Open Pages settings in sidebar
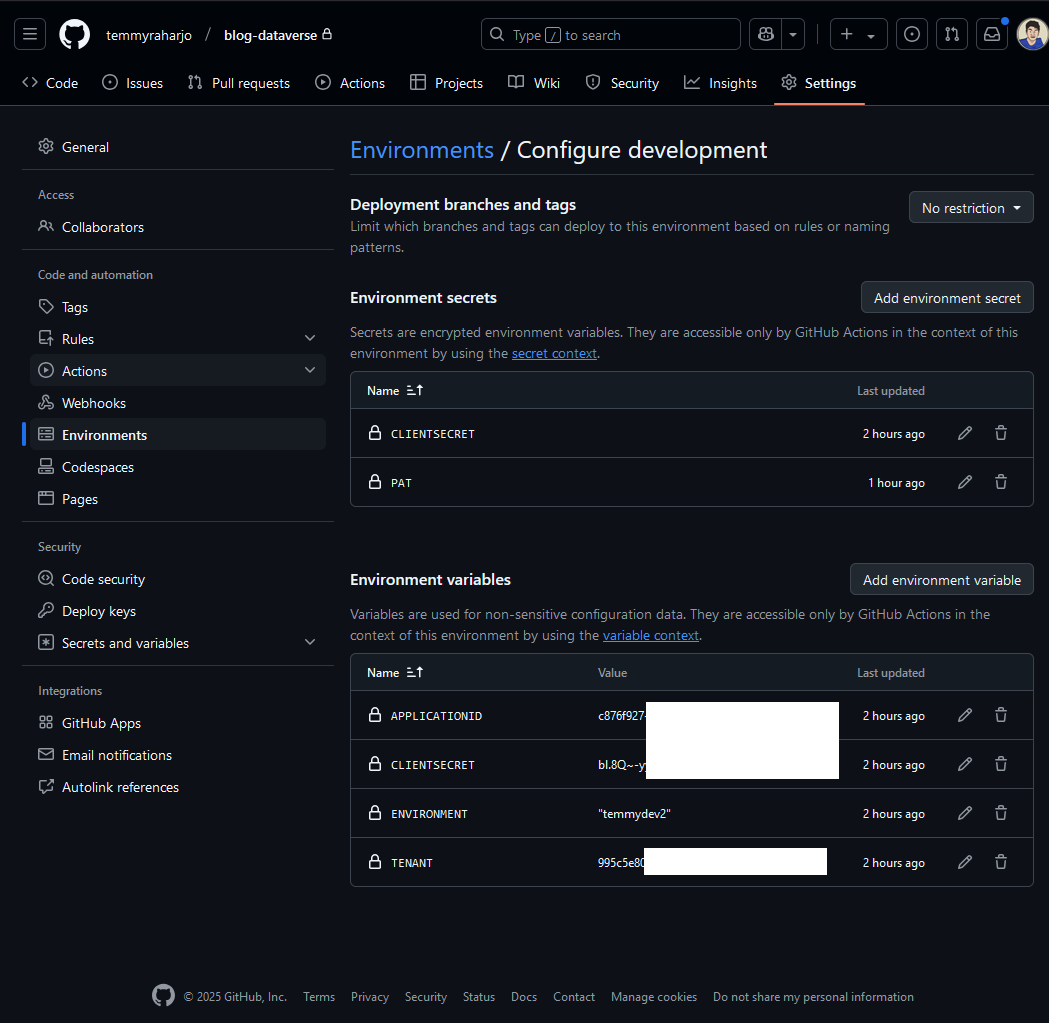This screenshot has width=1049, height=1023. pyautogui.click(x=178, y=499)
